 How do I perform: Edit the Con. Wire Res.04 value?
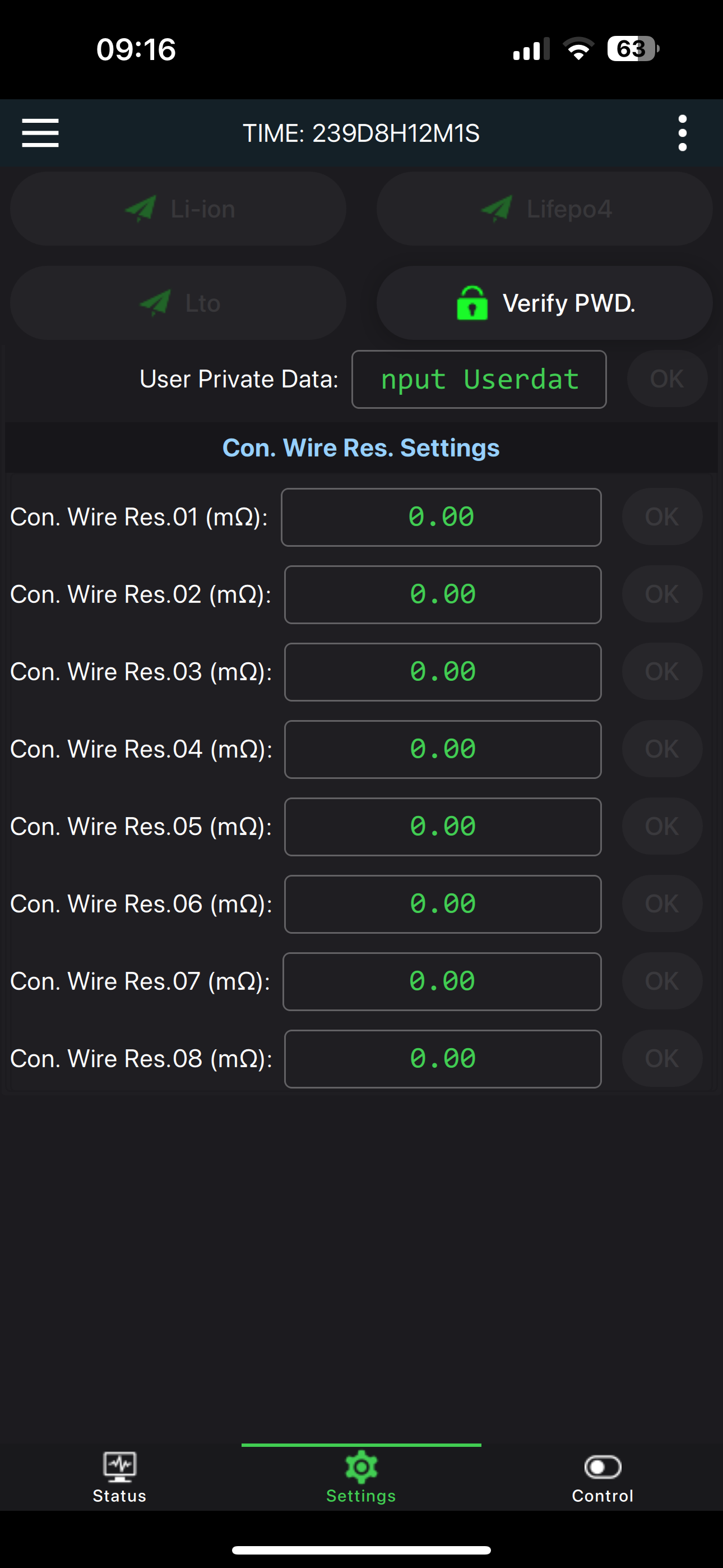click(x=442, y=749)
